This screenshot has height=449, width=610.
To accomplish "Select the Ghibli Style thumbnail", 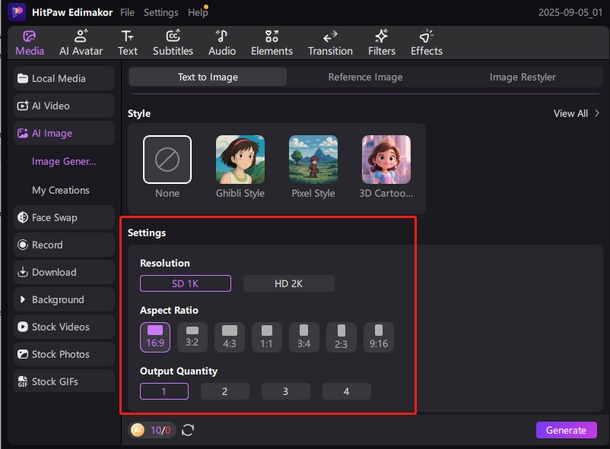I will (x=240, y=160).
